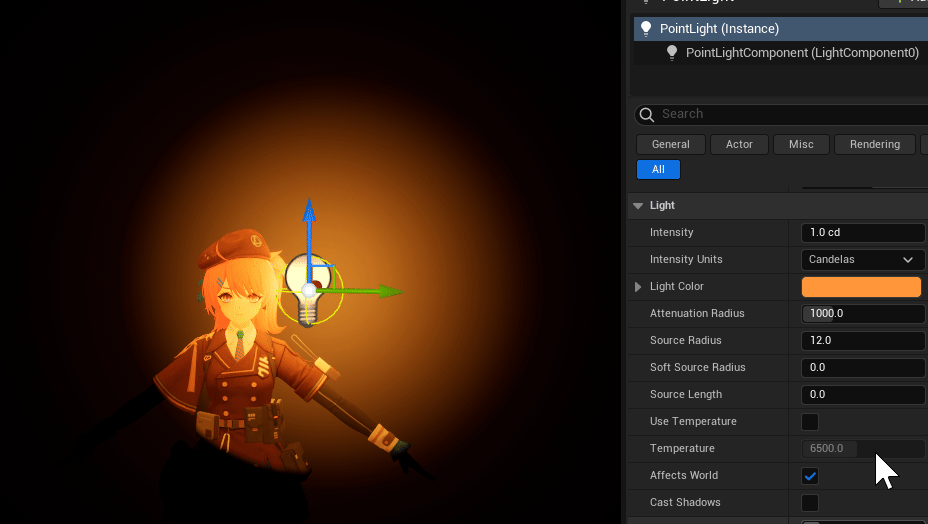Filter details by Actor
Image resolution: width=928 pixels, height=524 pixels.
[x=739, y=144]
